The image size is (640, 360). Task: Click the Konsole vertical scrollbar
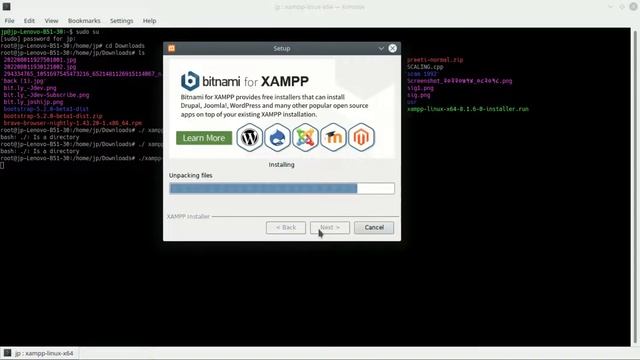pos(635,187)
